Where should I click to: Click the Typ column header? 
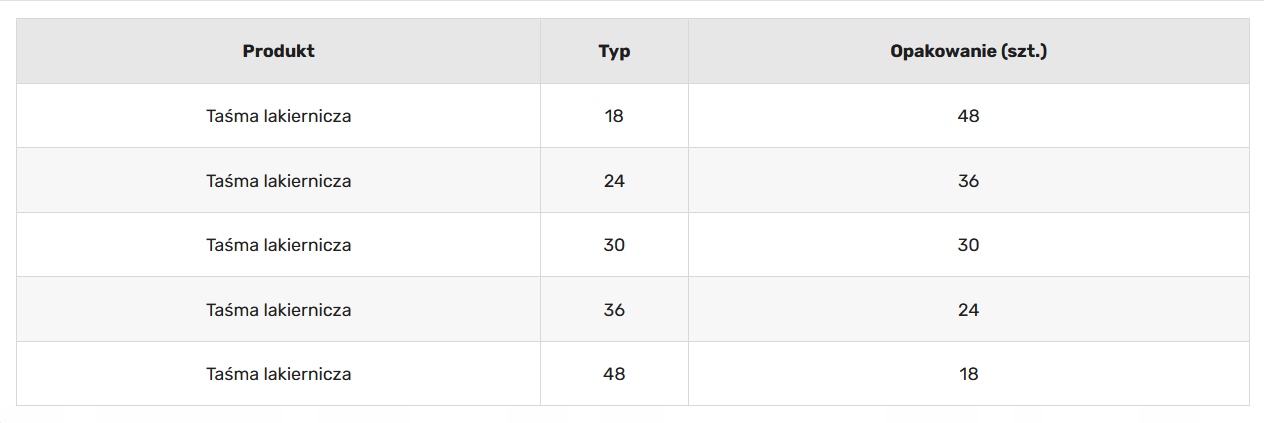(x=614, y=51)
